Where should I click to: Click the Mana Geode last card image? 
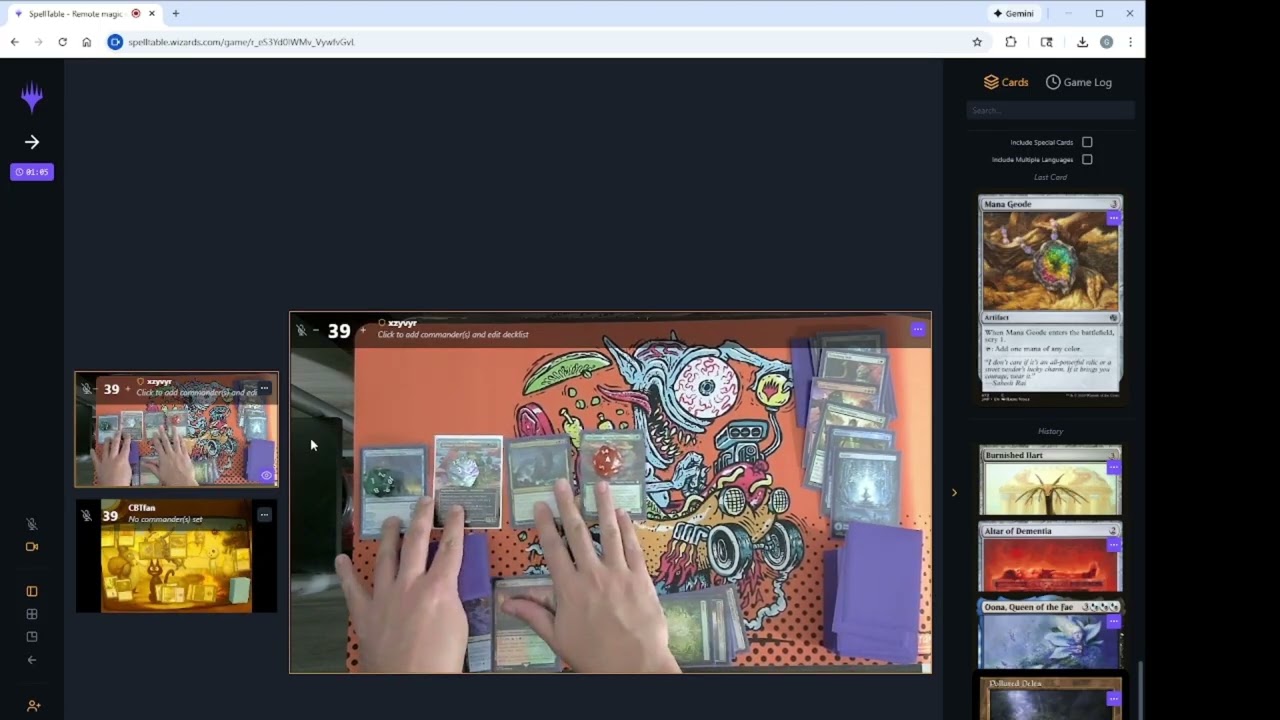point(1050,298)
